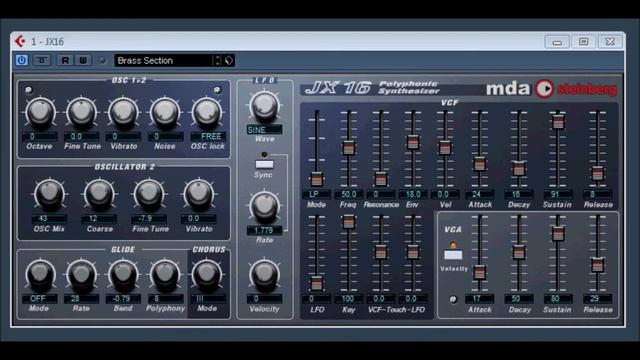The image size is (640, 360).
Task: Click the small round icon after W button
Action: tap(102, 60)
